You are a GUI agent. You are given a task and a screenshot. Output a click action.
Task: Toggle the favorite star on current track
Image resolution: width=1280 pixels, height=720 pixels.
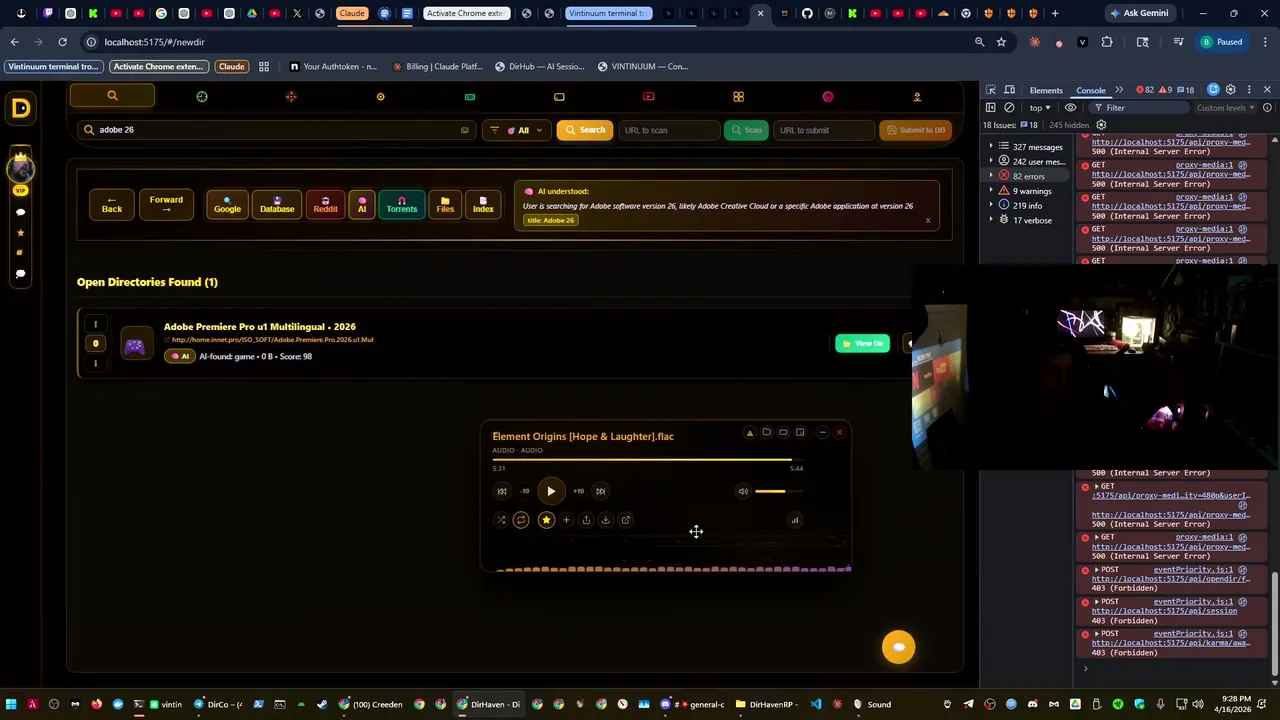546,520
